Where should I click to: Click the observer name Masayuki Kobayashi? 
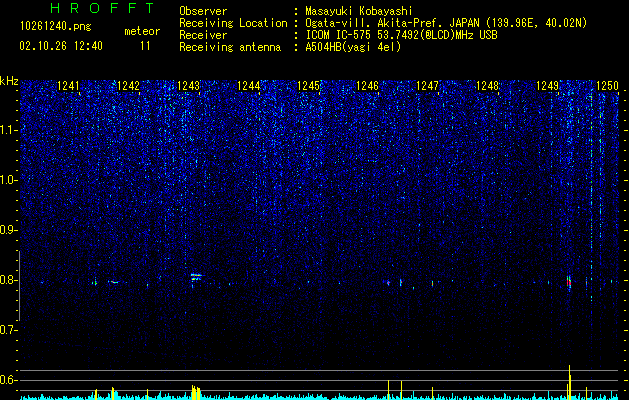pyautogui.click(x=359, y=11)
